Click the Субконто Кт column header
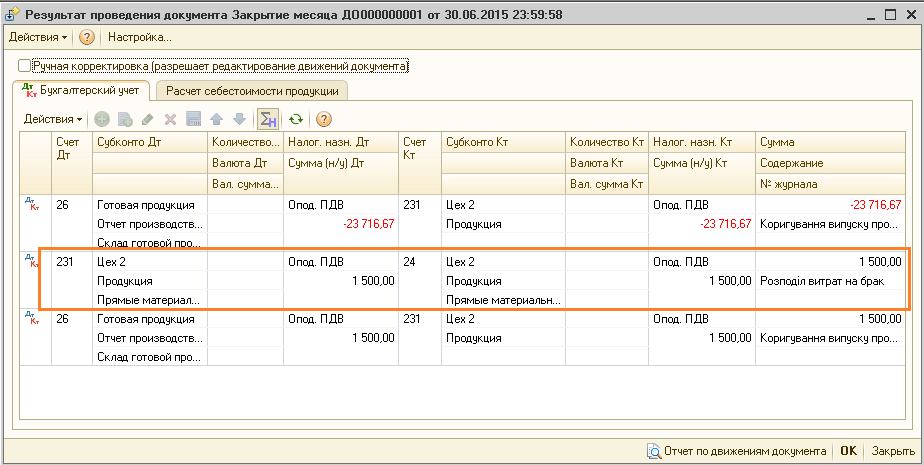924x465 pixels. [x=503, y=142]
